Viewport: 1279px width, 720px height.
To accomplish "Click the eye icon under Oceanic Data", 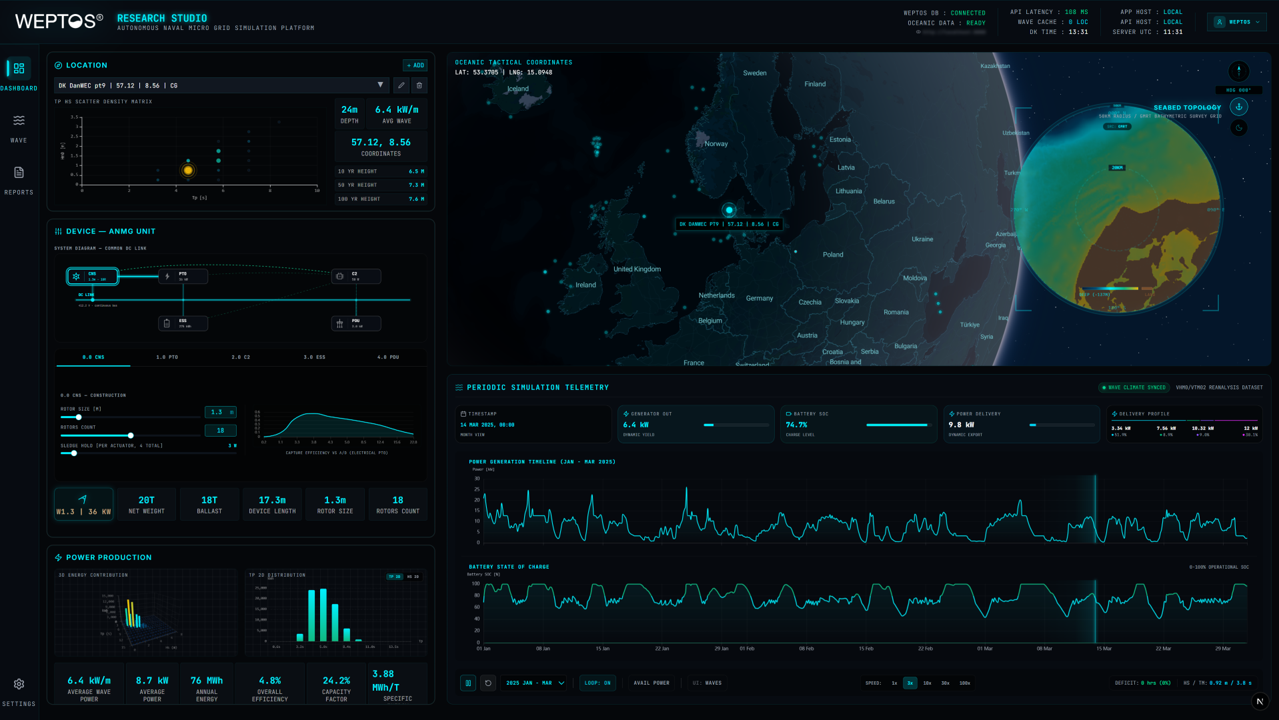I will 919,32.
